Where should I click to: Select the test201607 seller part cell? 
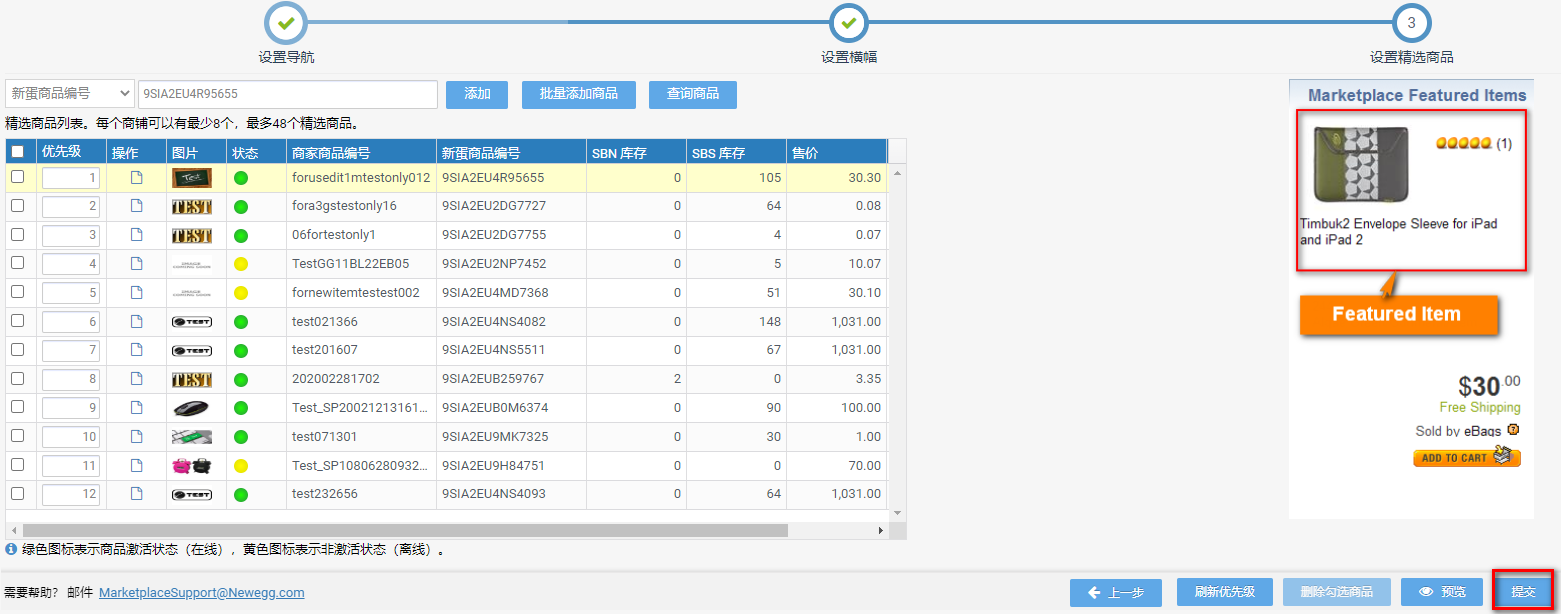click(x=361, y=350)
